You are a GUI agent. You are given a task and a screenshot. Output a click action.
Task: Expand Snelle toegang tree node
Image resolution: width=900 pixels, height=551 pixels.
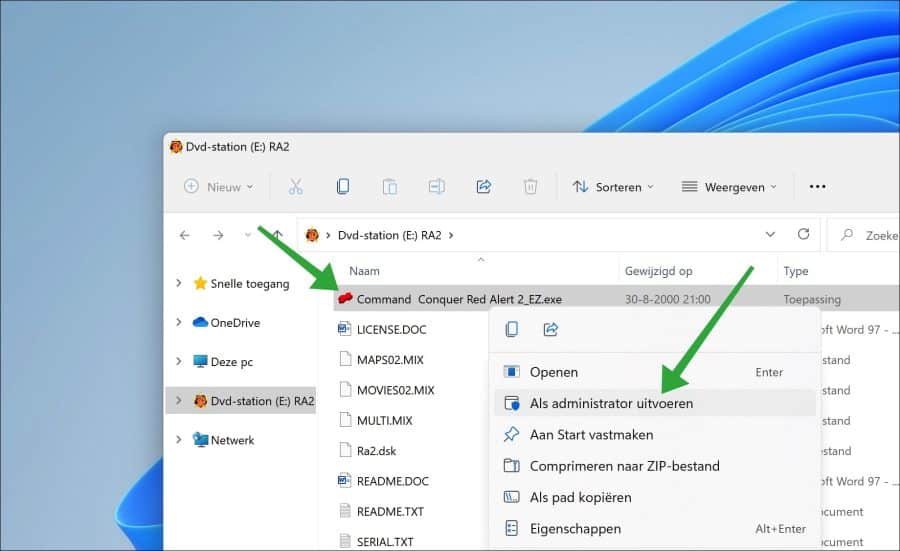[x=179, y=283]
